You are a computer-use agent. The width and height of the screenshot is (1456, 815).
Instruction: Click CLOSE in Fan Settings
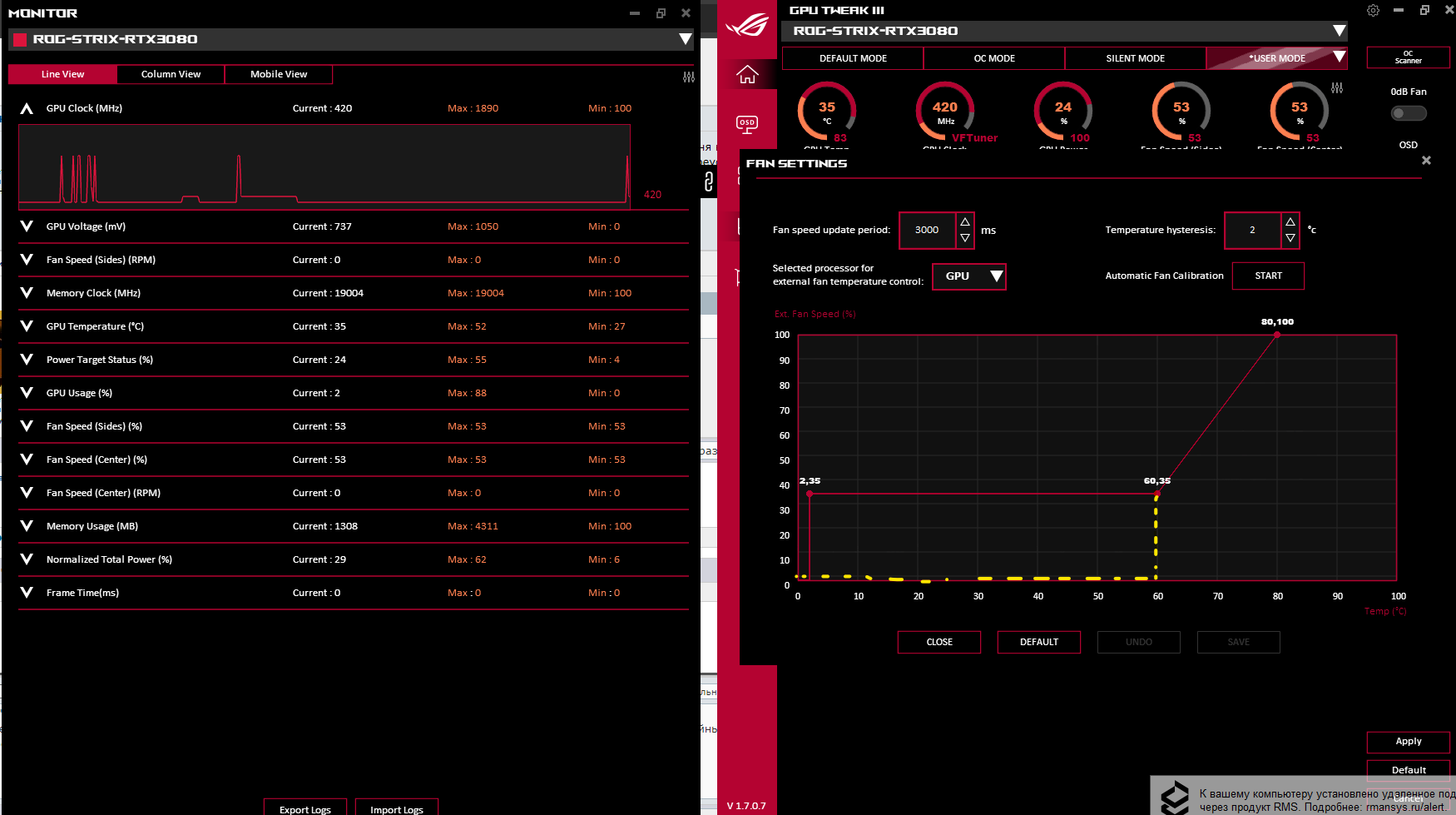click(939, 642)
